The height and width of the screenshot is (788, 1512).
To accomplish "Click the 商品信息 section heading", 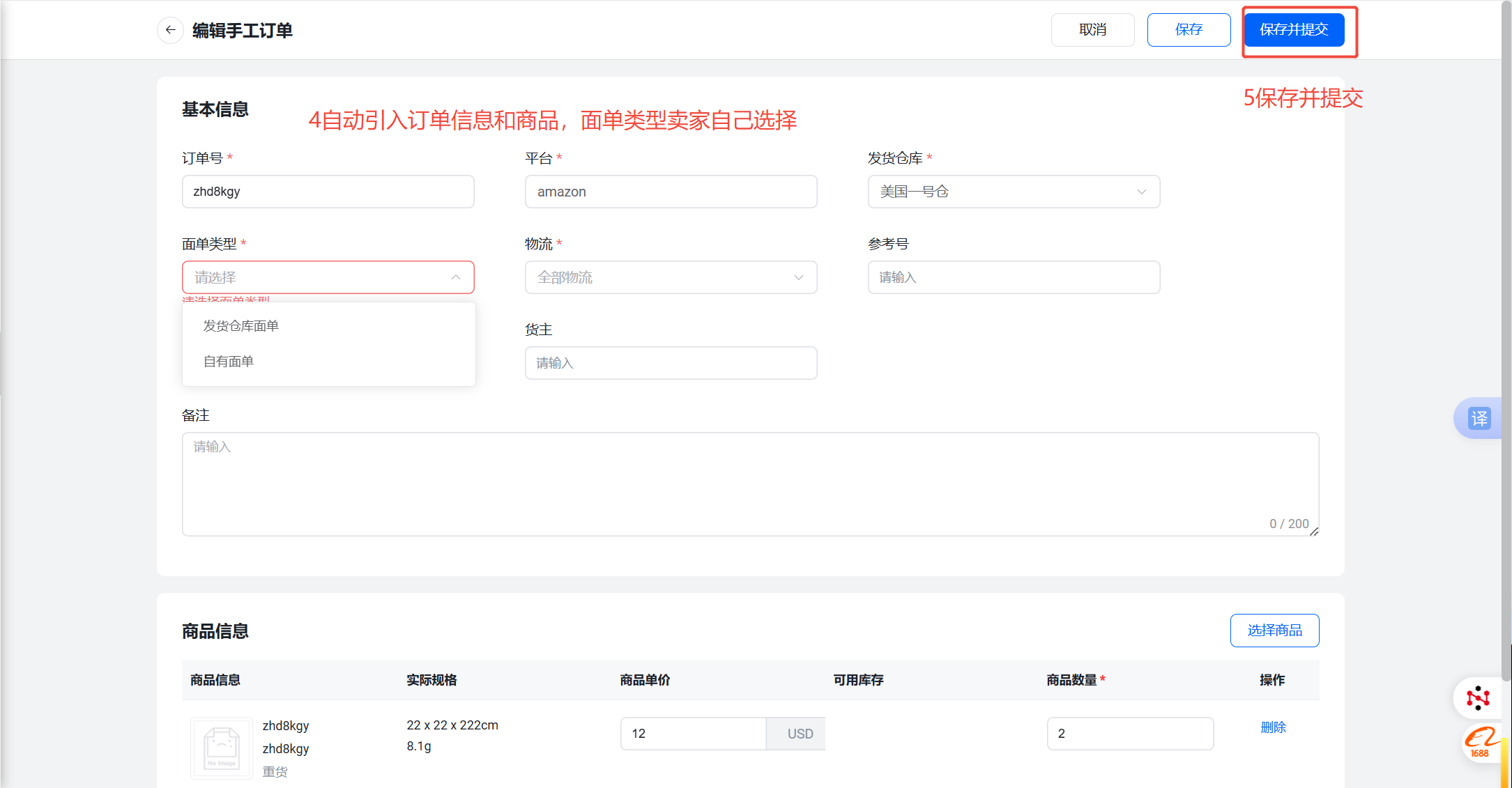I will (x=215, y=631).
